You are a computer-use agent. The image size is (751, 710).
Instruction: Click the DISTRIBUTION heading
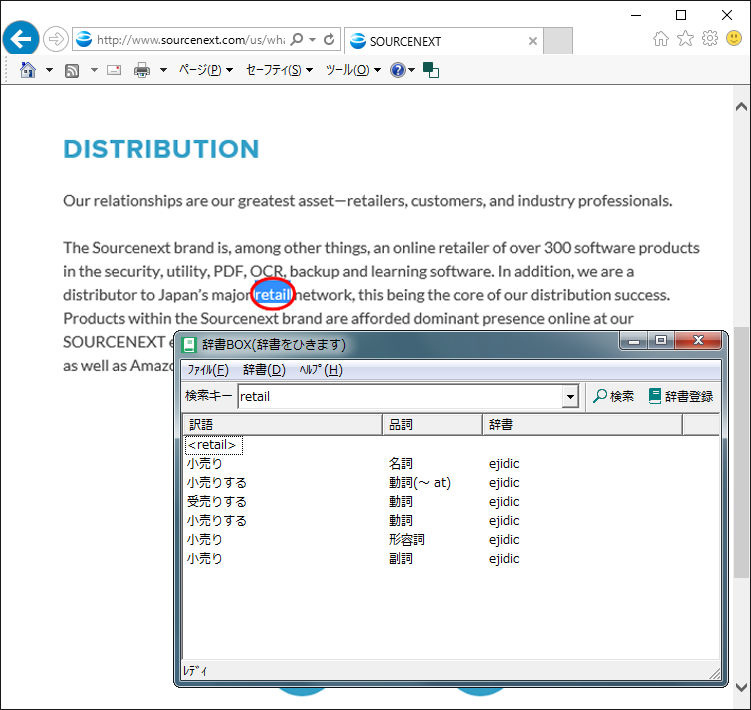(161, 149)
